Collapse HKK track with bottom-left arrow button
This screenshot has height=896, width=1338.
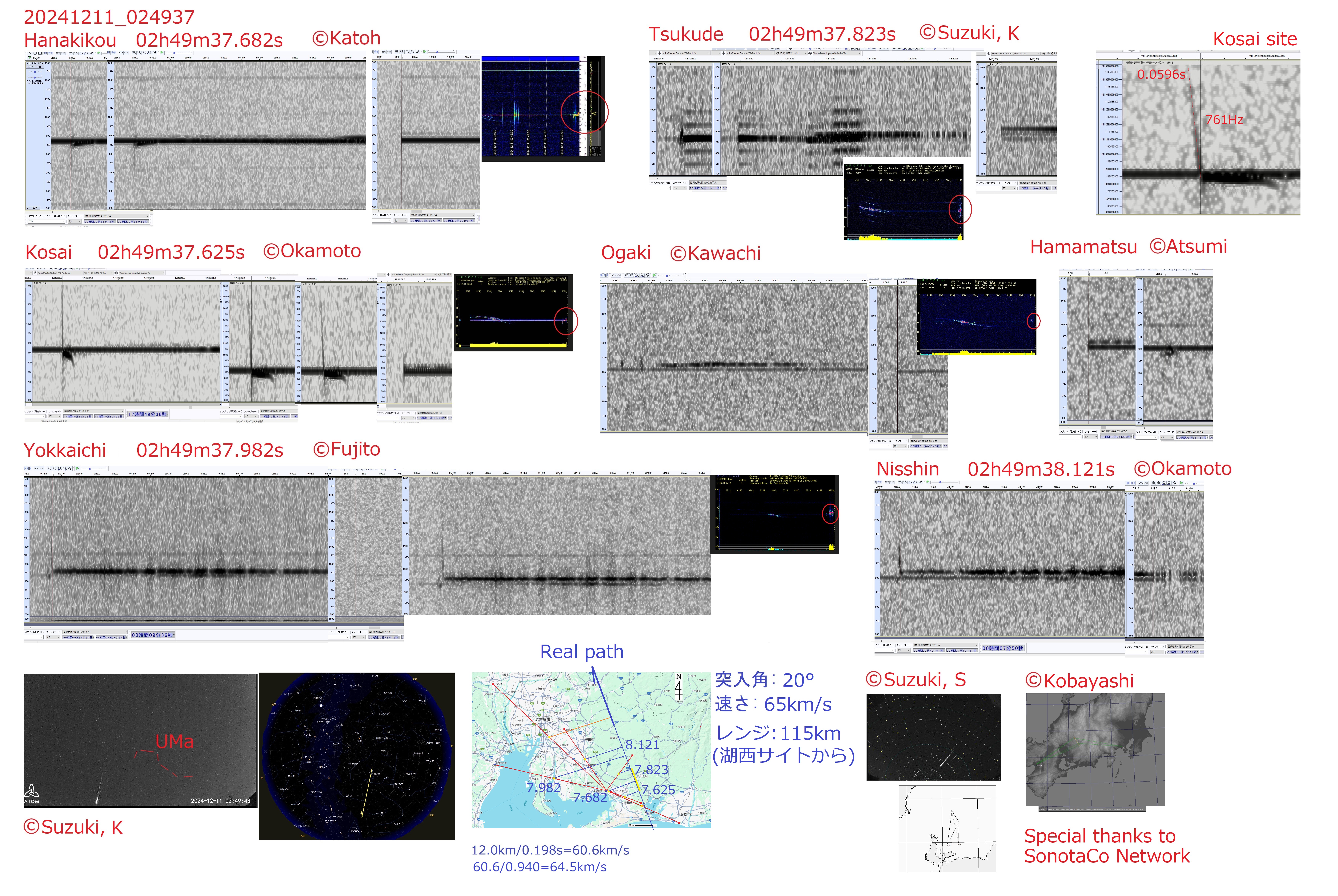(x=27, y=208)
